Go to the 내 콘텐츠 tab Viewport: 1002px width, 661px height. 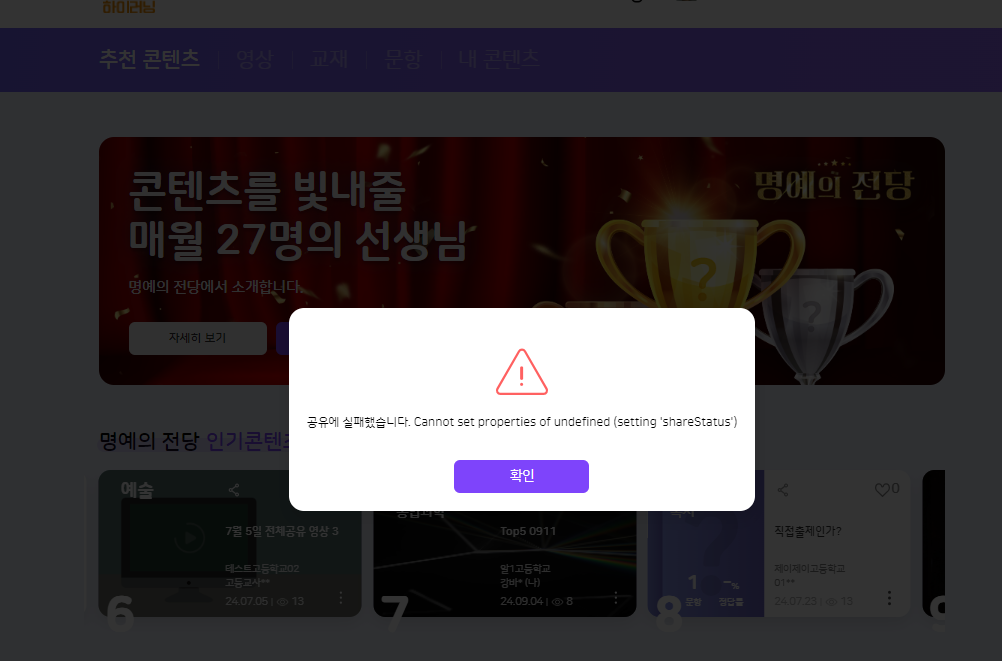(x=498, y=59)
